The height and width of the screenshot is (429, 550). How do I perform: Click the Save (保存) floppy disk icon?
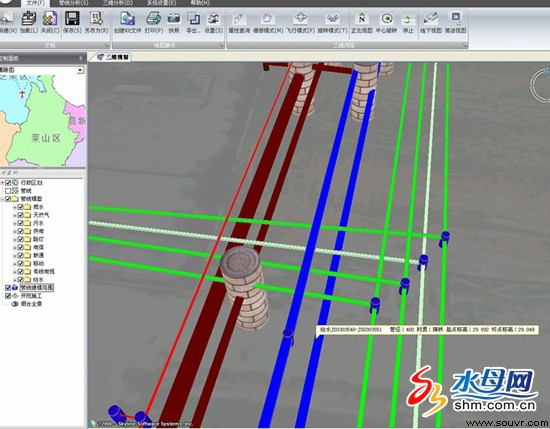tap(72, 18)
